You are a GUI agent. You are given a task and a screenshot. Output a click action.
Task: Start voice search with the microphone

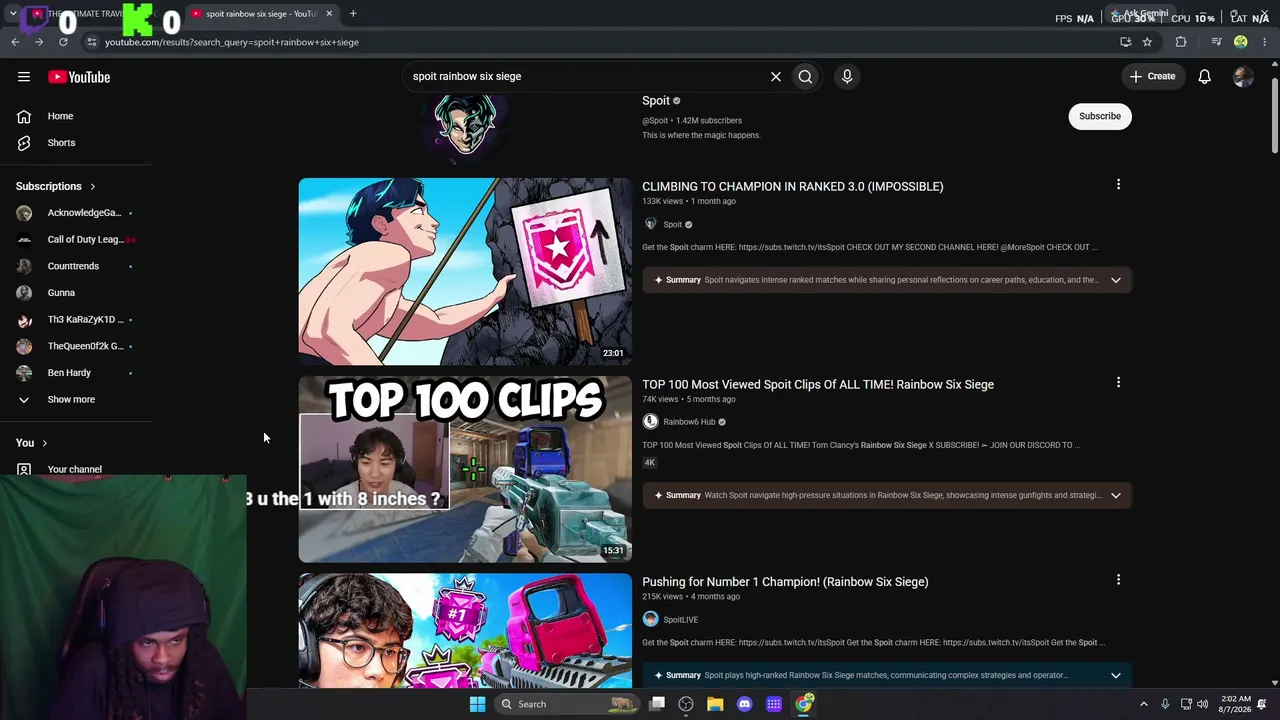point(847,76)
